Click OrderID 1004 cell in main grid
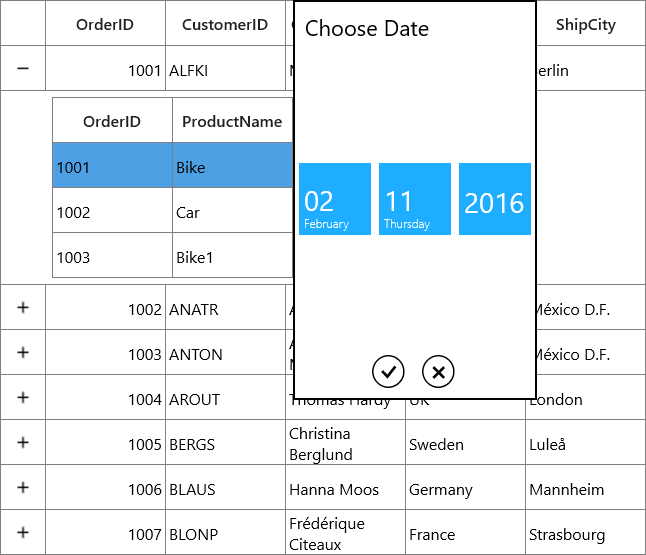This screenshot has height=555, width=646. click(x=105, y=397)
